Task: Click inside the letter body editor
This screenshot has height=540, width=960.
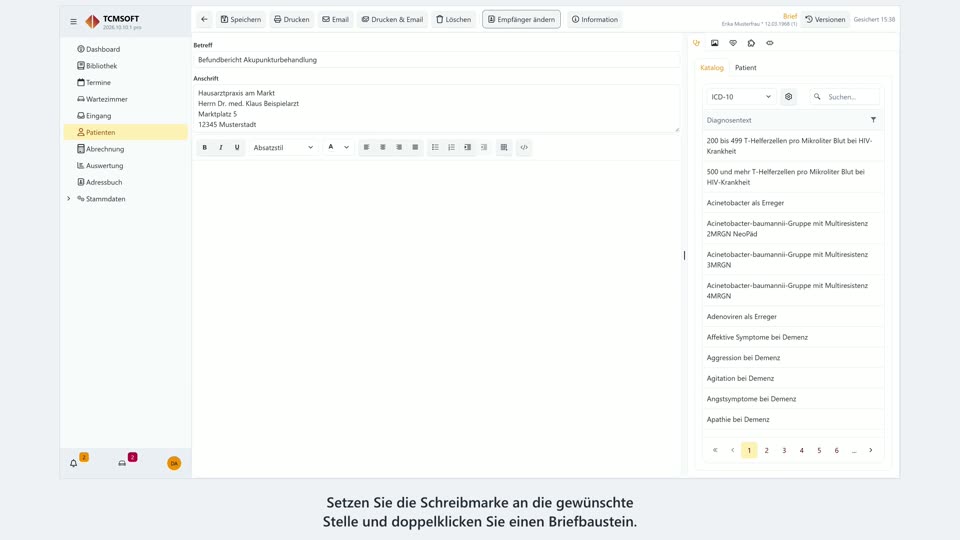Action: click(x=437, y=317)
